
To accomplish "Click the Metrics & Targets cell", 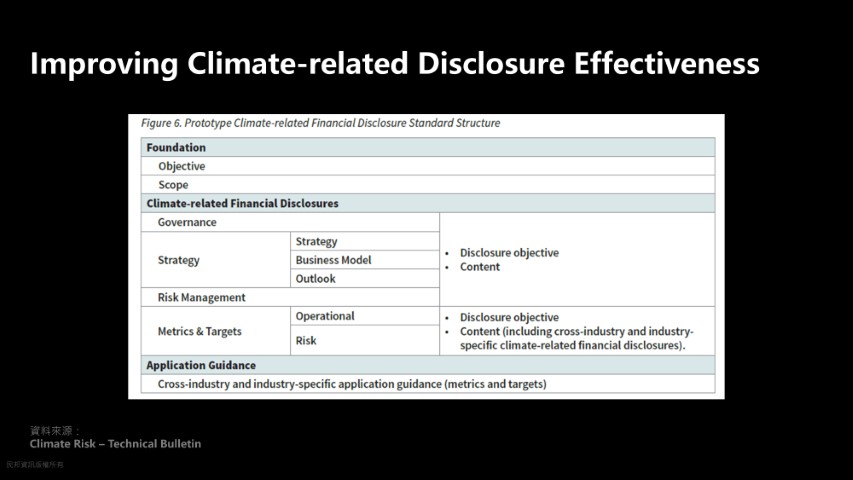I will tap(200, 331).
